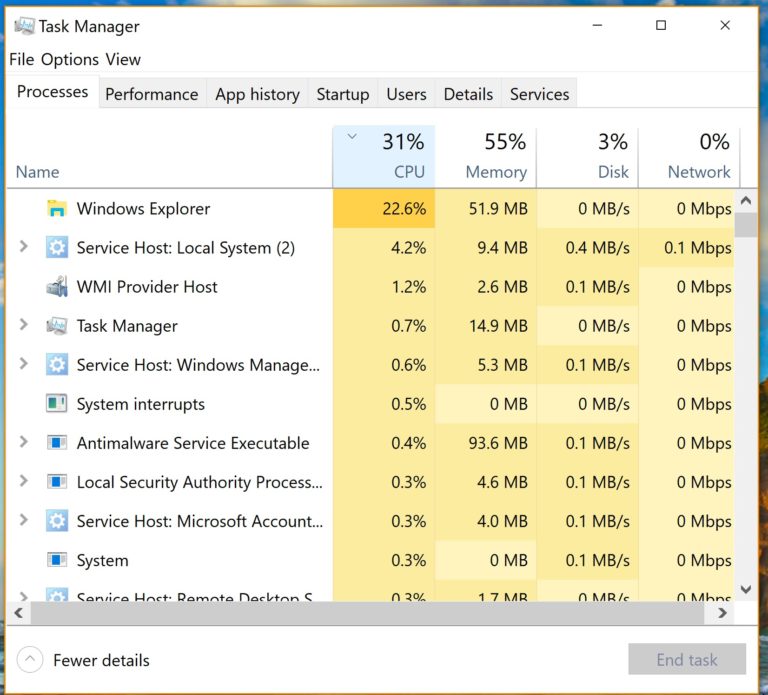Click the WMI Provider Host icon
Viewport: 768px width, 695px height.
point(57,287)
